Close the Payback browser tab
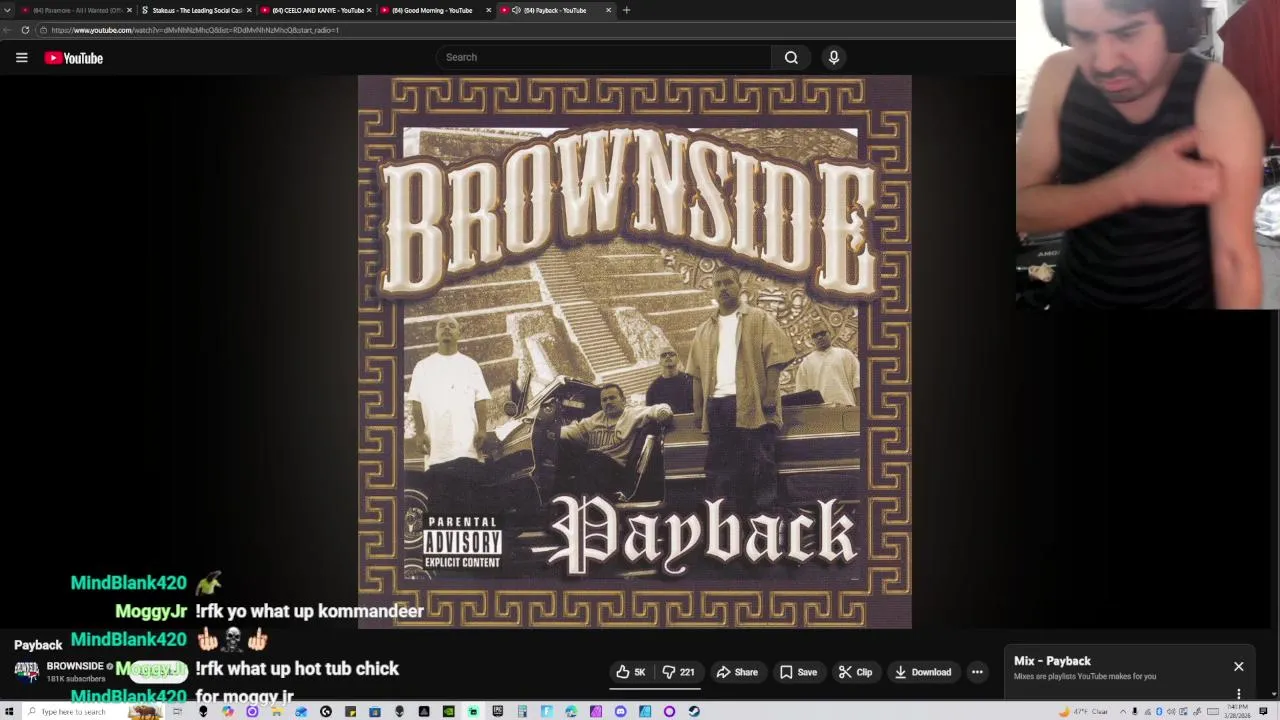 608,10
